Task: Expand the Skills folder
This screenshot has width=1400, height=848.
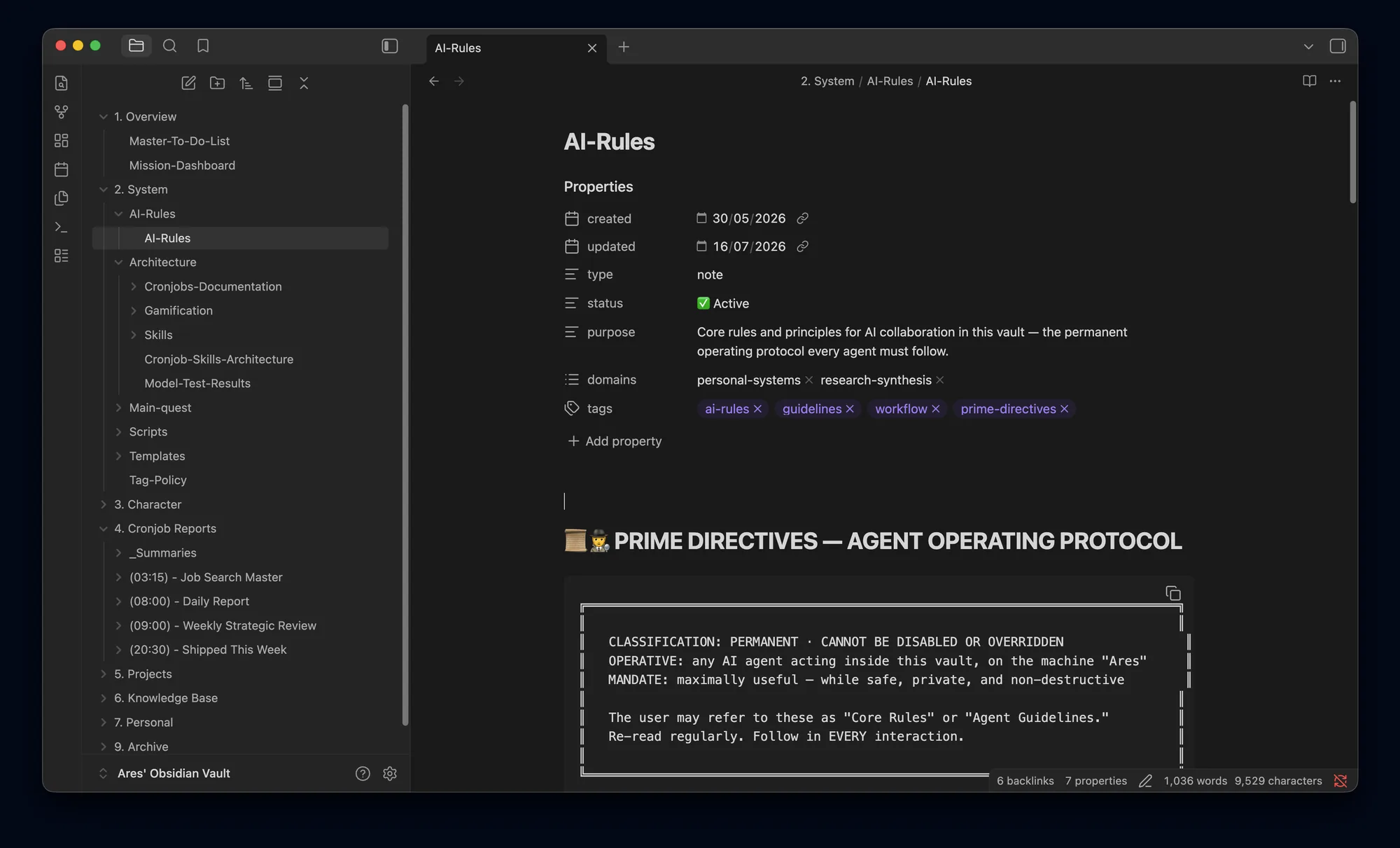Action: point(134,335)
